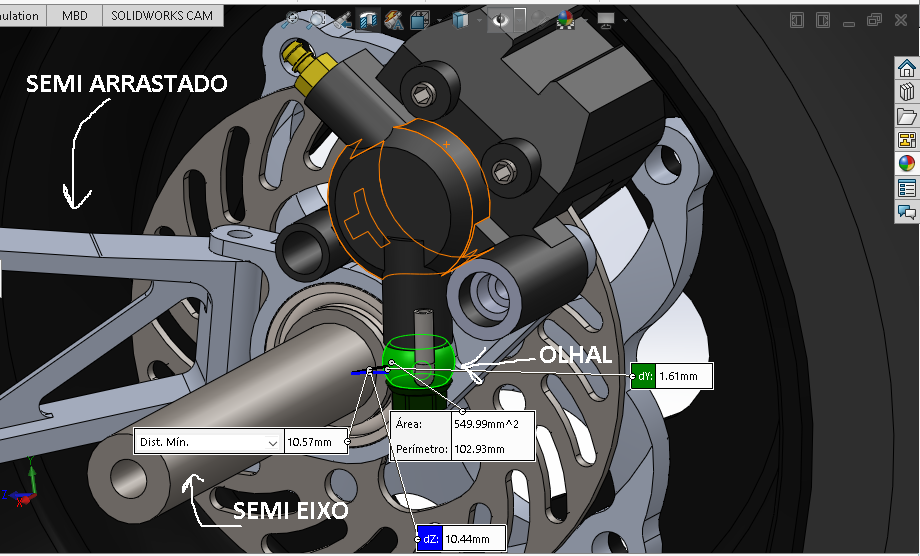Switch to the MBD tab
Image resolution: width=920 pixels, height=556 pixels.
[x=74, y=16]
